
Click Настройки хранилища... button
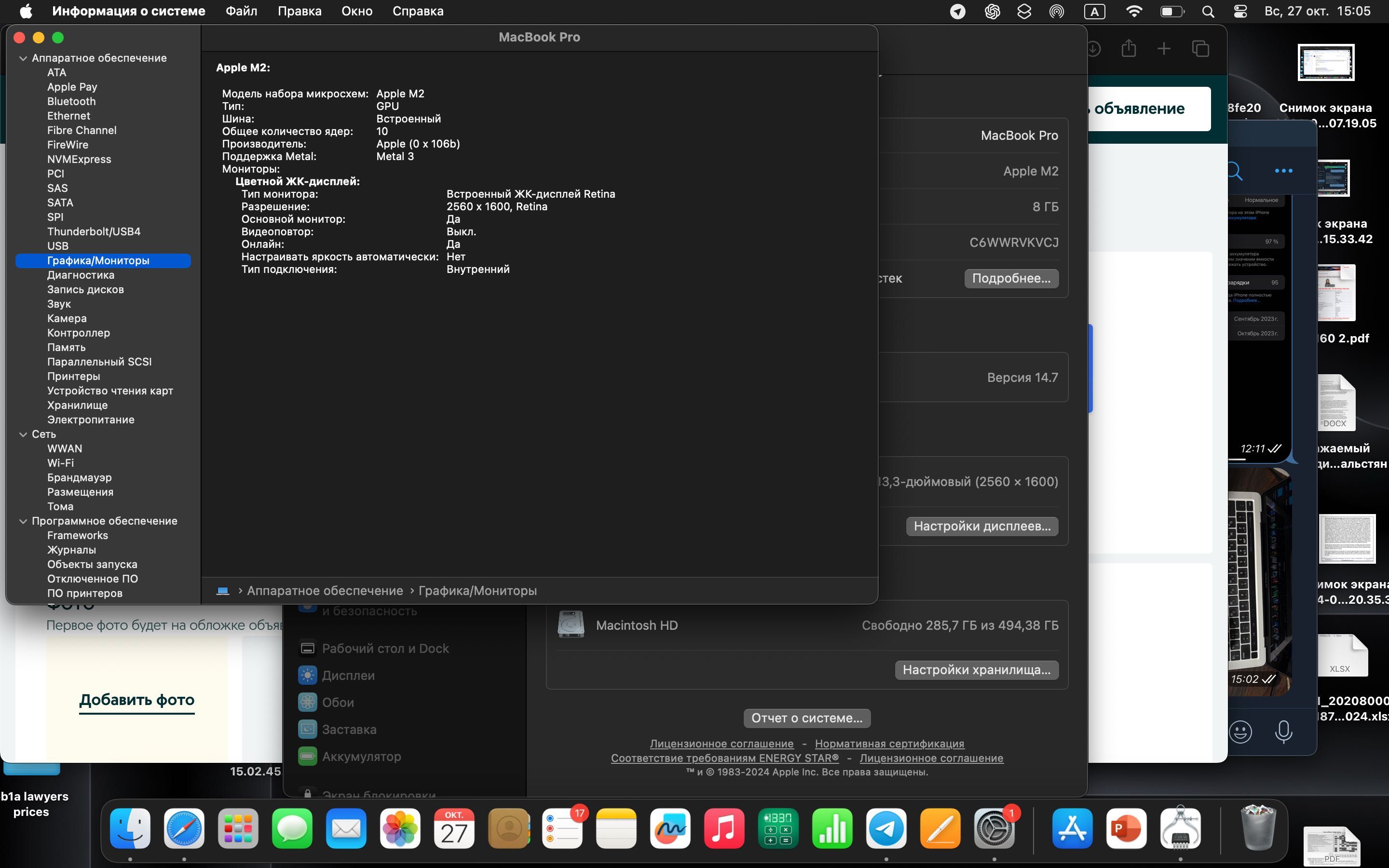[976, 670]
